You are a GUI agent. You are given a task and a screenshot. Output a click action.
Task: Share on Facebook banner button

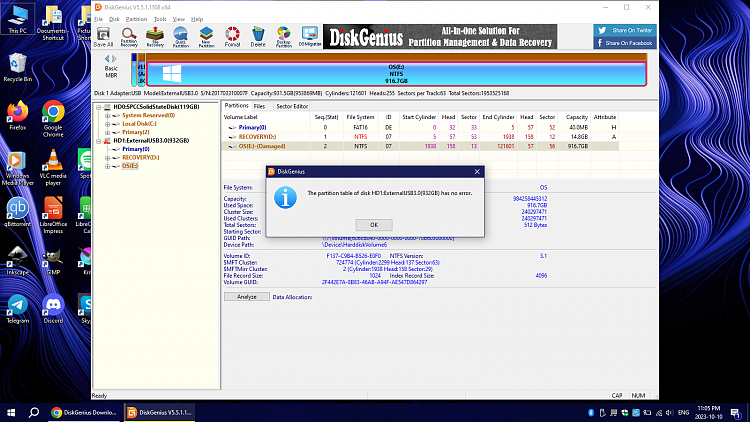625,43
